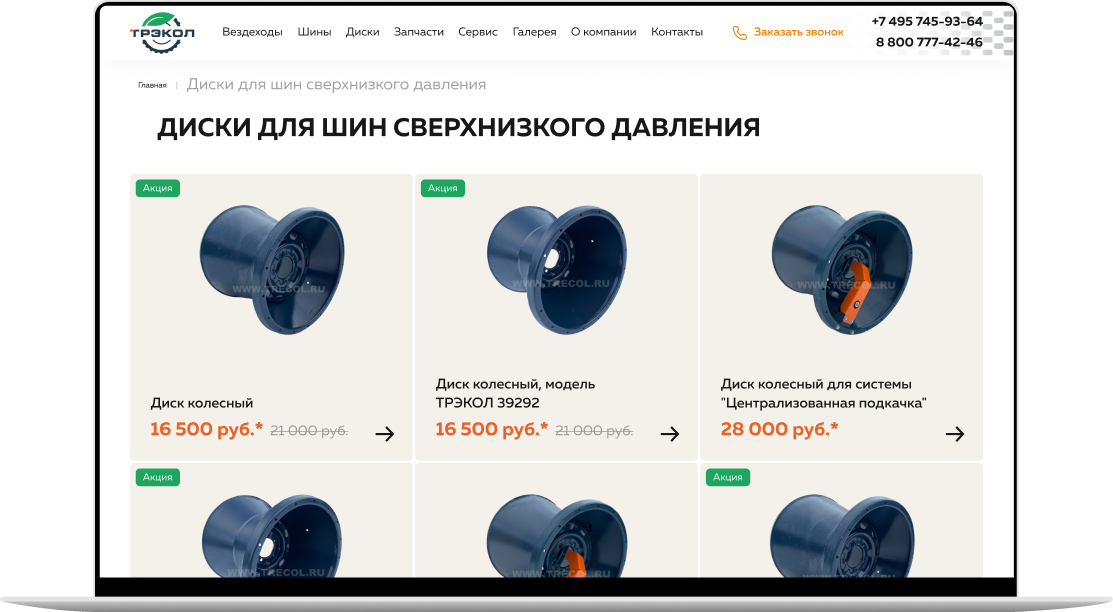This screenshot has width=1113, height=612.
Task: Click Акция badge on Диск колесный card
Action: (158, 188)
